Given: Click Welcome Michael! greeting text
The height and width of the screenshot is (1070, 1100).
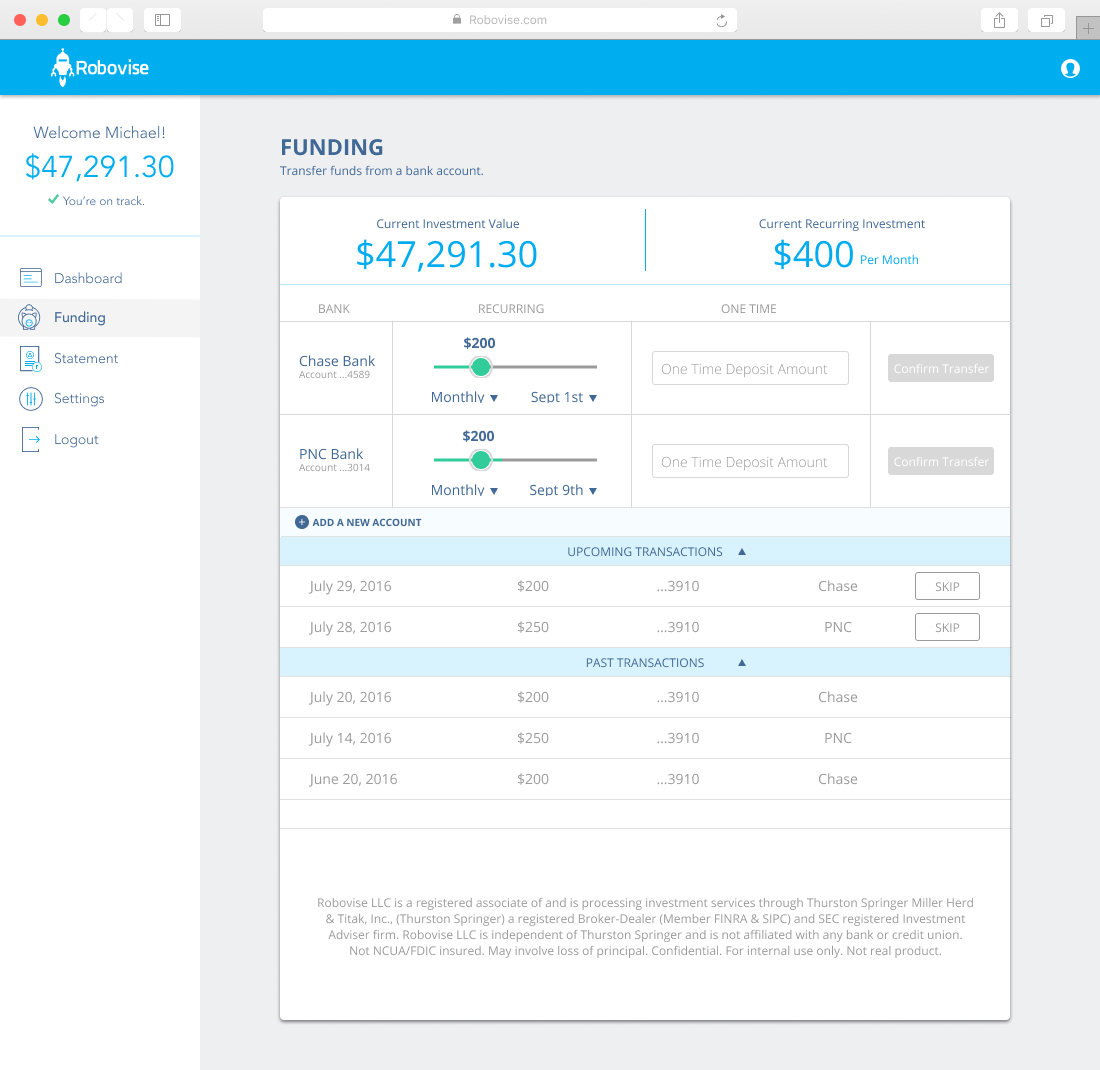Looking at the screenshot, I should 100,133.
